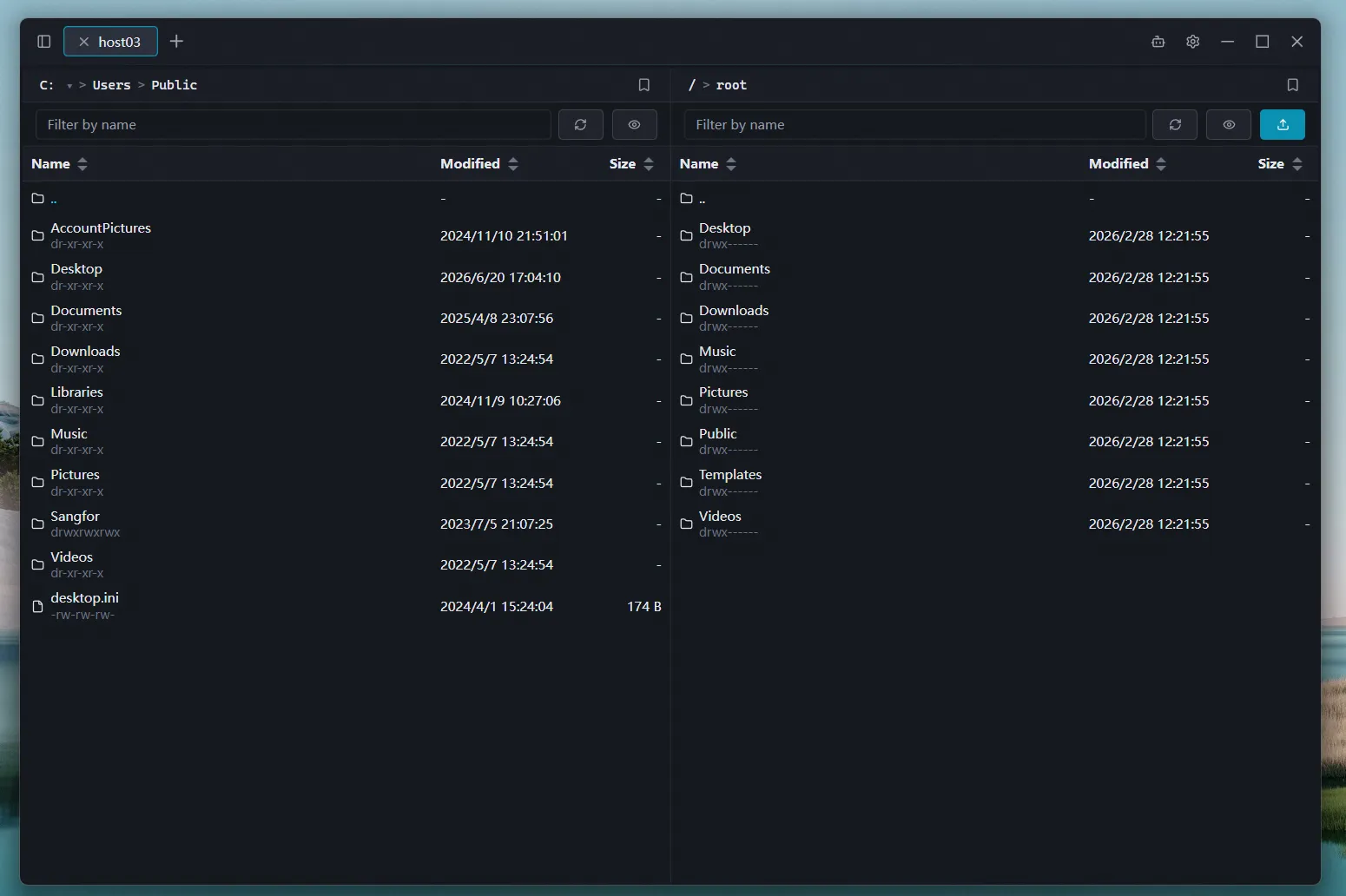Sort remote pane by Name
This screenshot has height=896, width=1346.
708,164
